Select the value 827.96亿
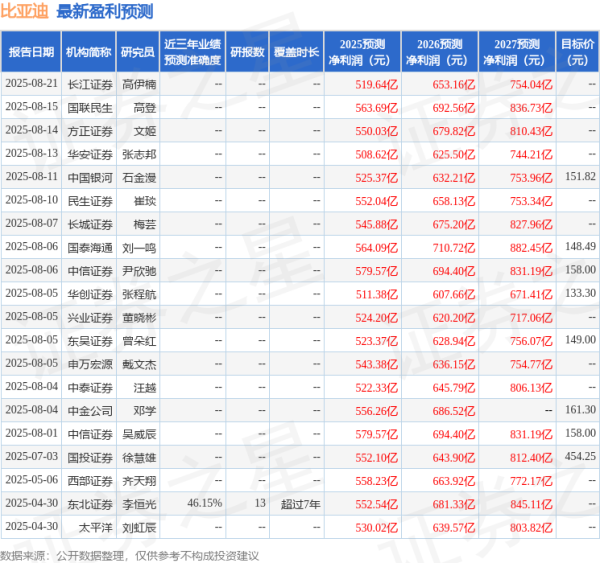 coord(531,224)
